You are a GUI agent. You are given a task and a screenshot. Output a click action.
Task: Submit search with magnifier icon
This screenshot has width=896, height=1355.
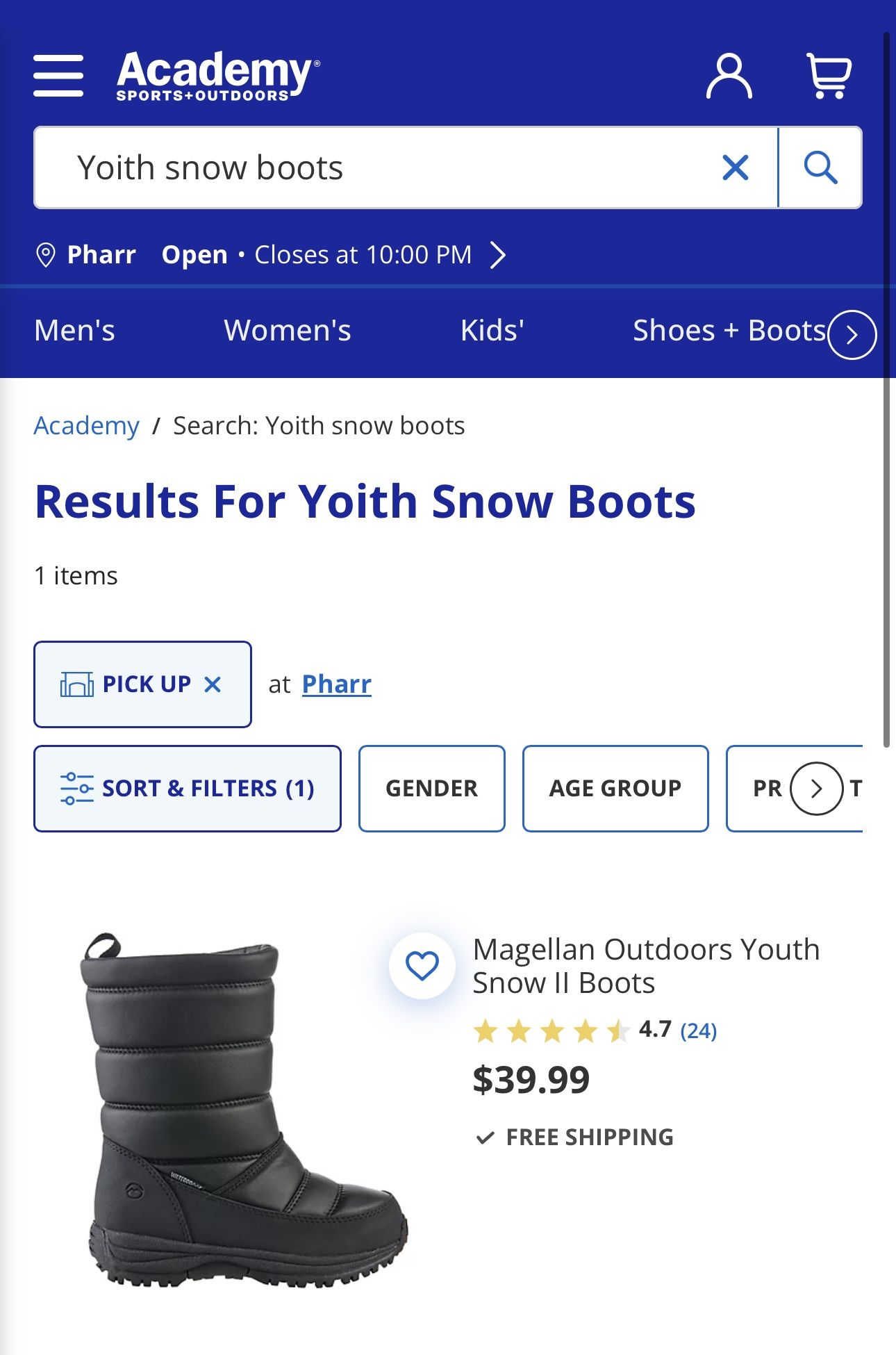click(x=820, y=167)
